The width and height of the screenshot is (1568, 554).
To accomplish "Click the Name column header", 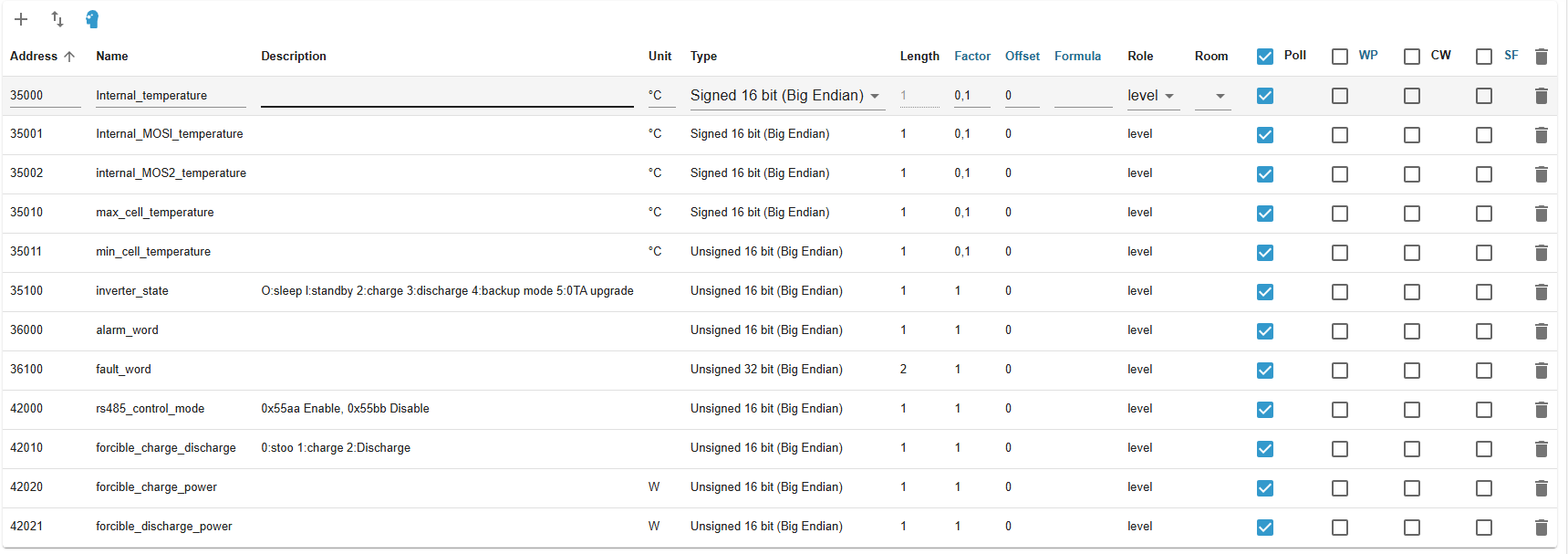I will pyautogui.click(x=112, y=57).
